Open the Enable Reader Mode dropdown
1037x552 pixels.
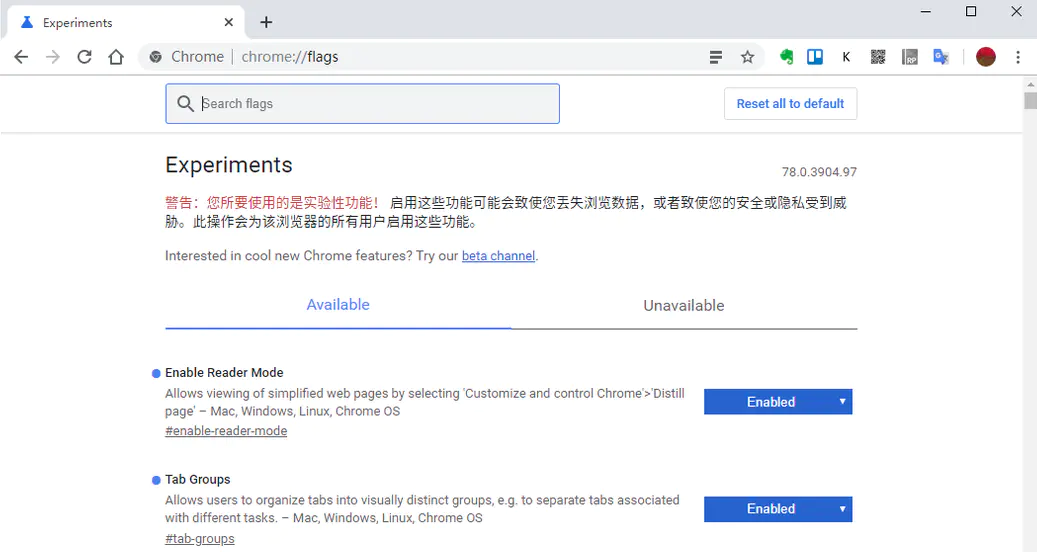[x=778, y=402]
